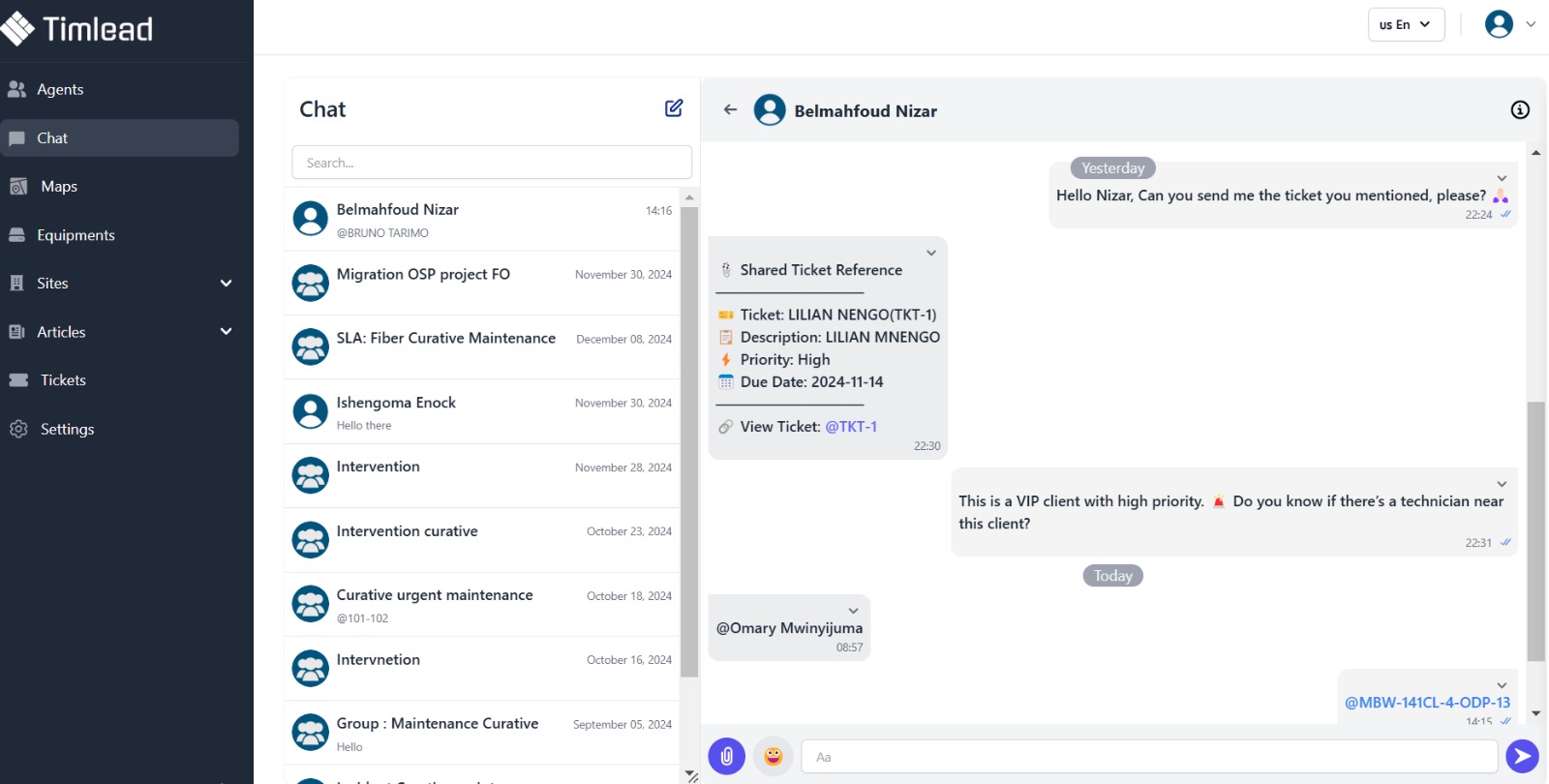Click the @MBW-141CL-4-ODP-13 link
1549x784 pixels.
coord(1427,703)
